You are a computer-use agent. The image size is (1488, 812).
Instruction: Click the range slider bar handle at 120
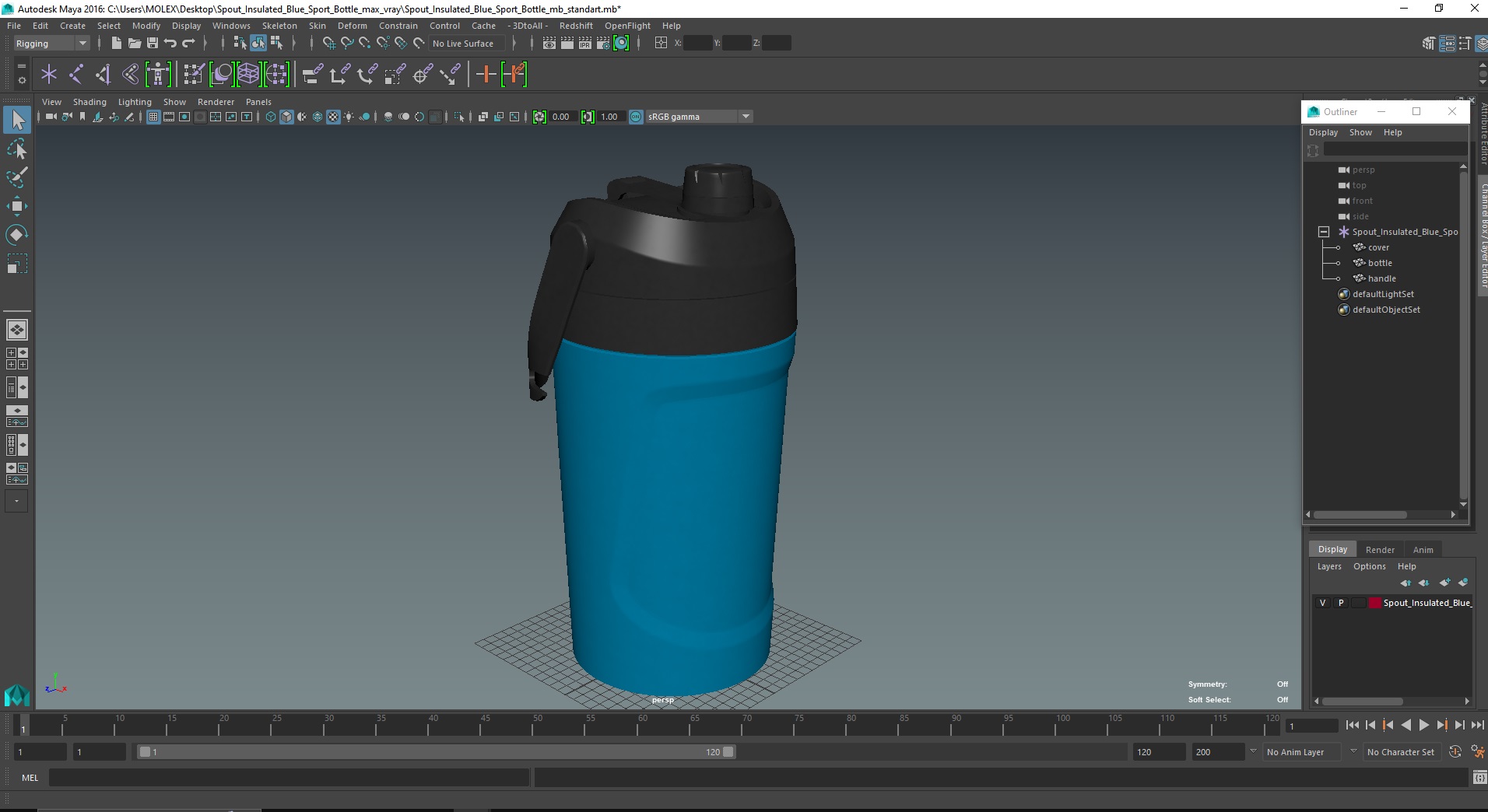click(x=728, y=752)
